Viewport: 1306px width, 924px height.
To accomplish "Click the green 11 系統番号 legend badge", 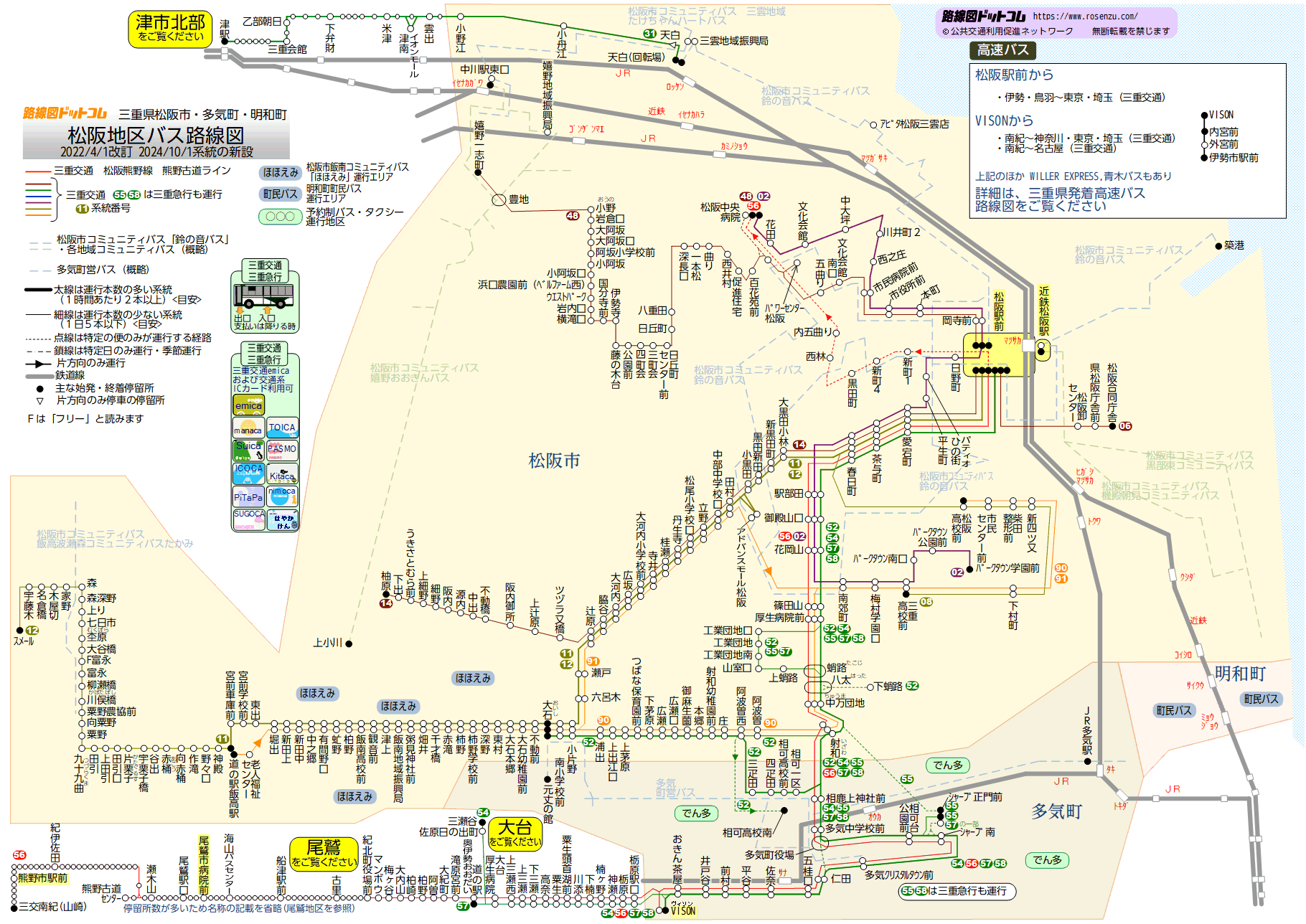I will 83,209.
